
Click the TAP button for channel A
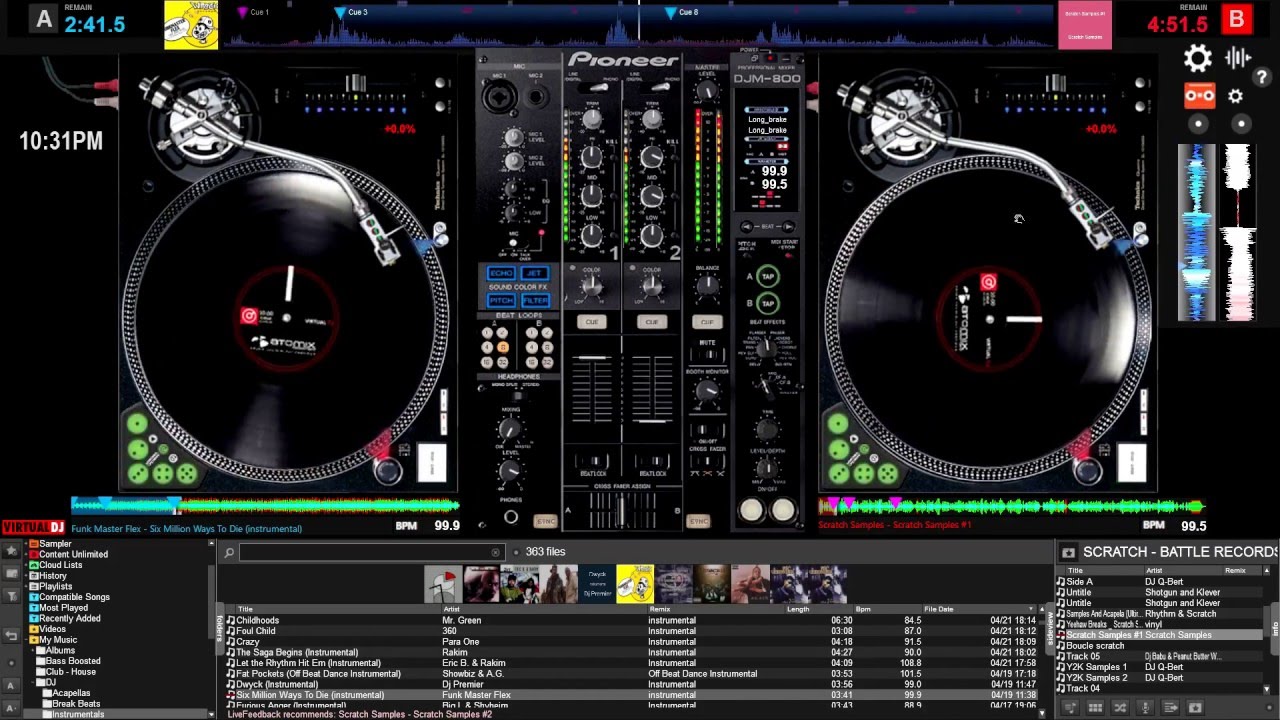(x=768, y=277)
